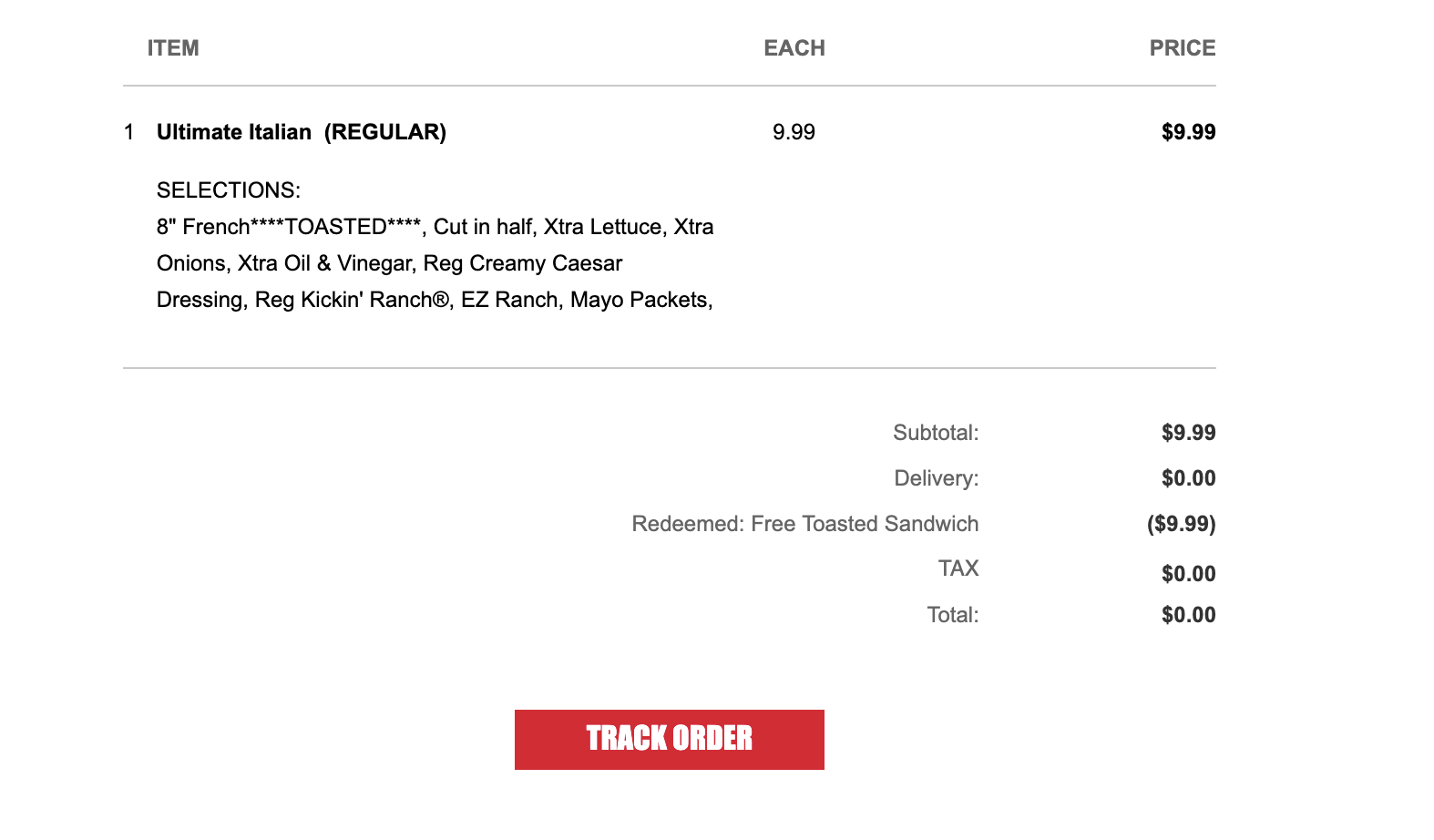Click the PRICE column header
Viewport: 1434px width, 840px height.
click(1182, 48)
